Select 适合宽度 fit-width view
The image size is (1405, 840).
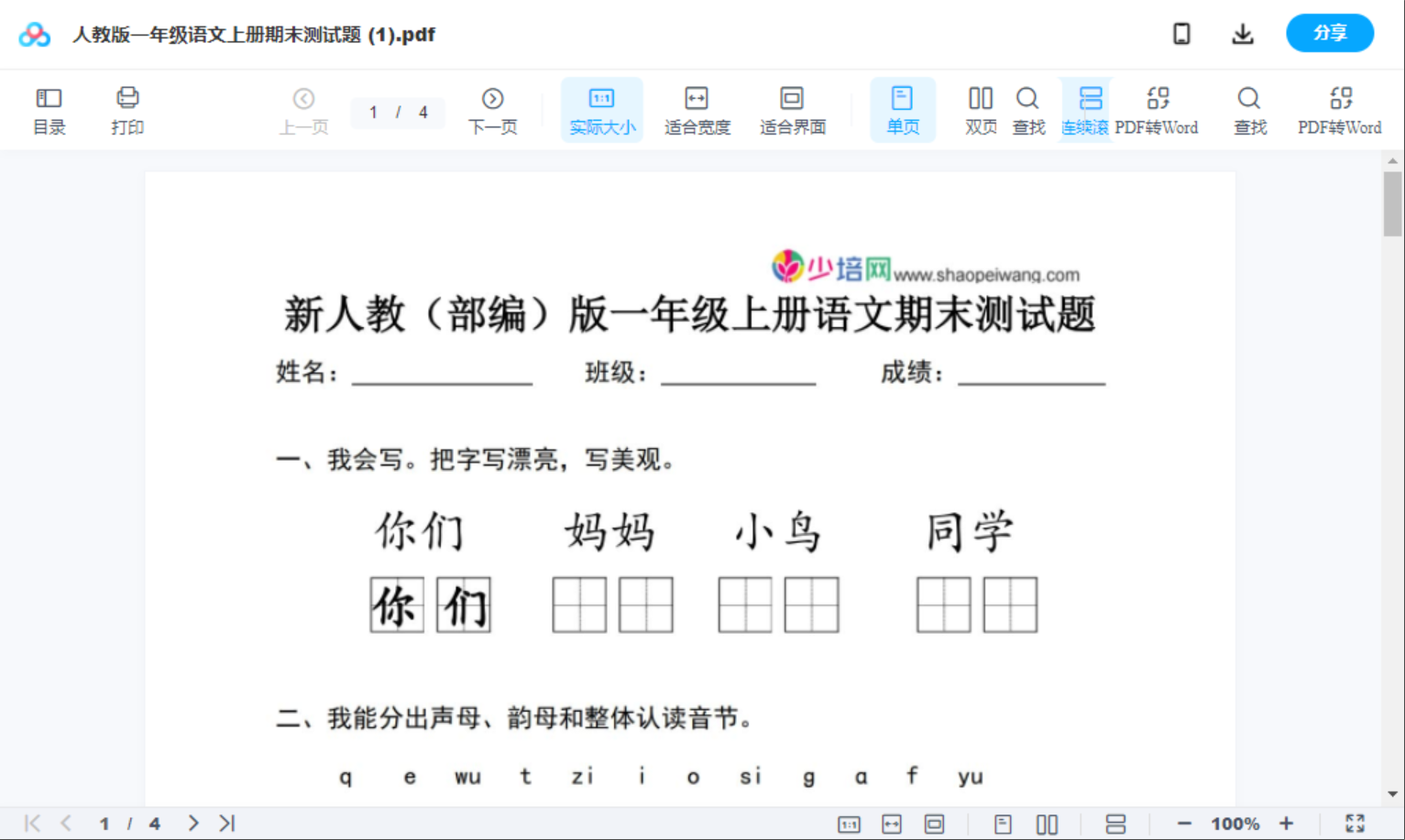pyautogui.click(x=697, y=109)
